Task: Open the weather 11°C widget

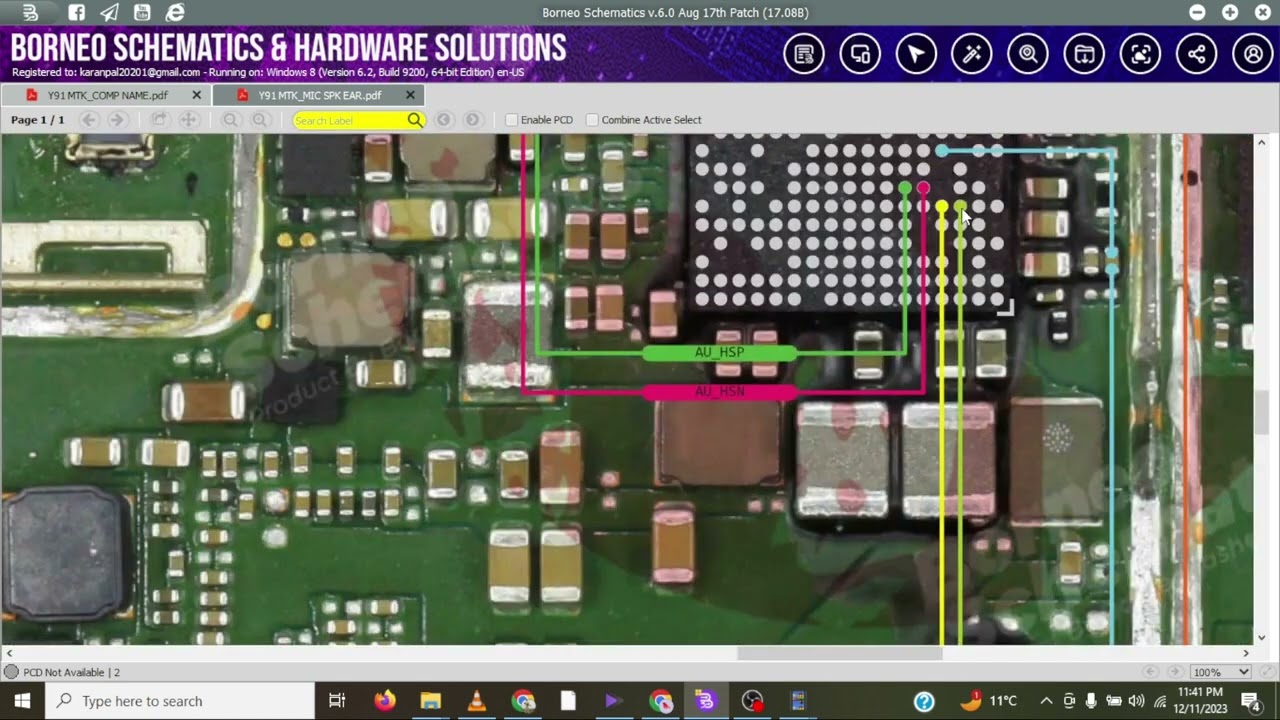Action: click(989, 701)
